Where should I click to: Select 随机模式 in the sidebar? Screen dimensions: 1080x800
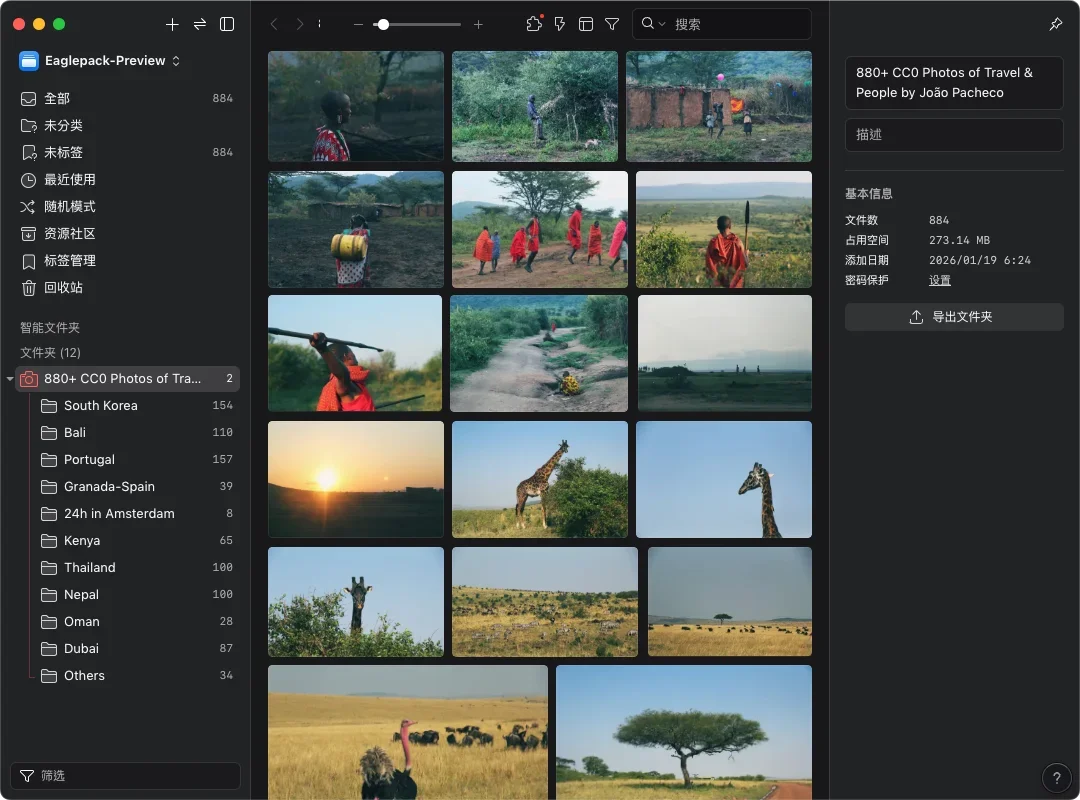[70, 207]
